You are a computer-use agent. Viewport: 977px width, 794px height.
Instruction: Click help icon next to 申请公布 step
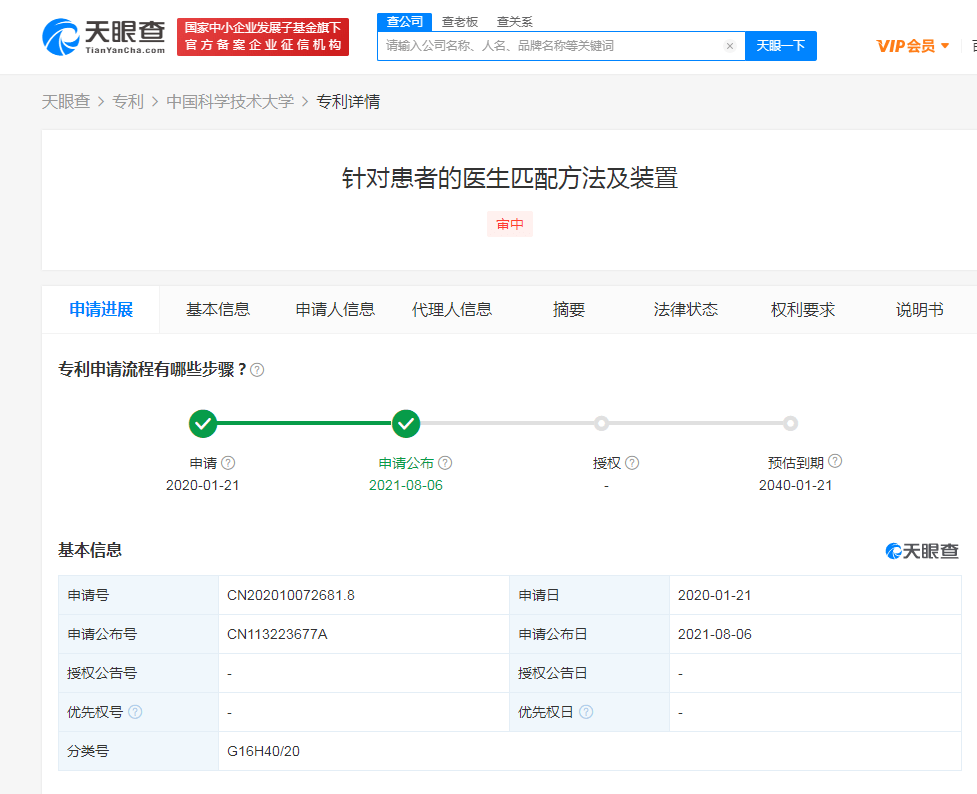[x=445, y=463]
